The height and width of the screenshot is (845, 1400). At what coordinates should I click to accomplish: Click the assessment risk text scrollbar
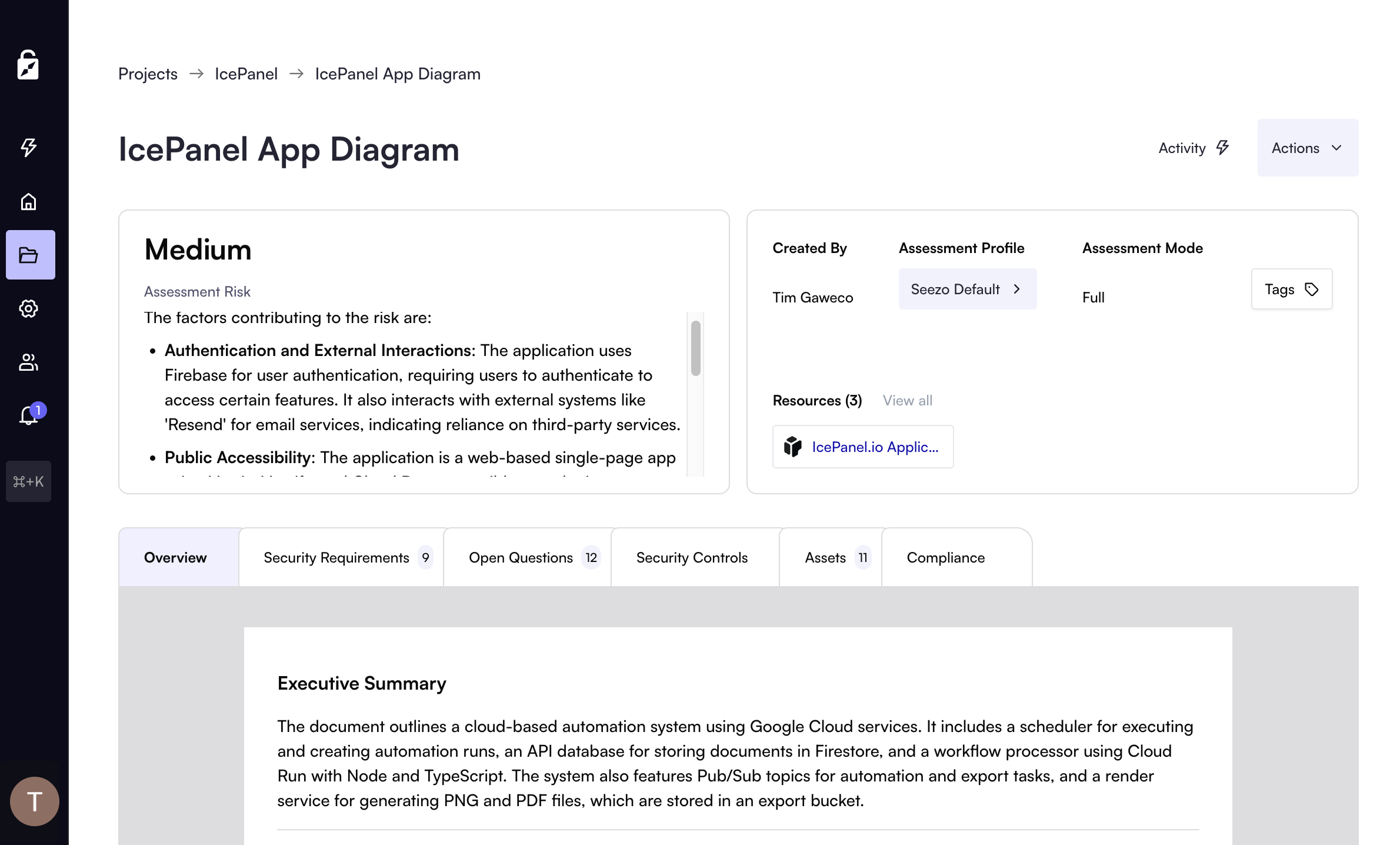coord(695,348)
